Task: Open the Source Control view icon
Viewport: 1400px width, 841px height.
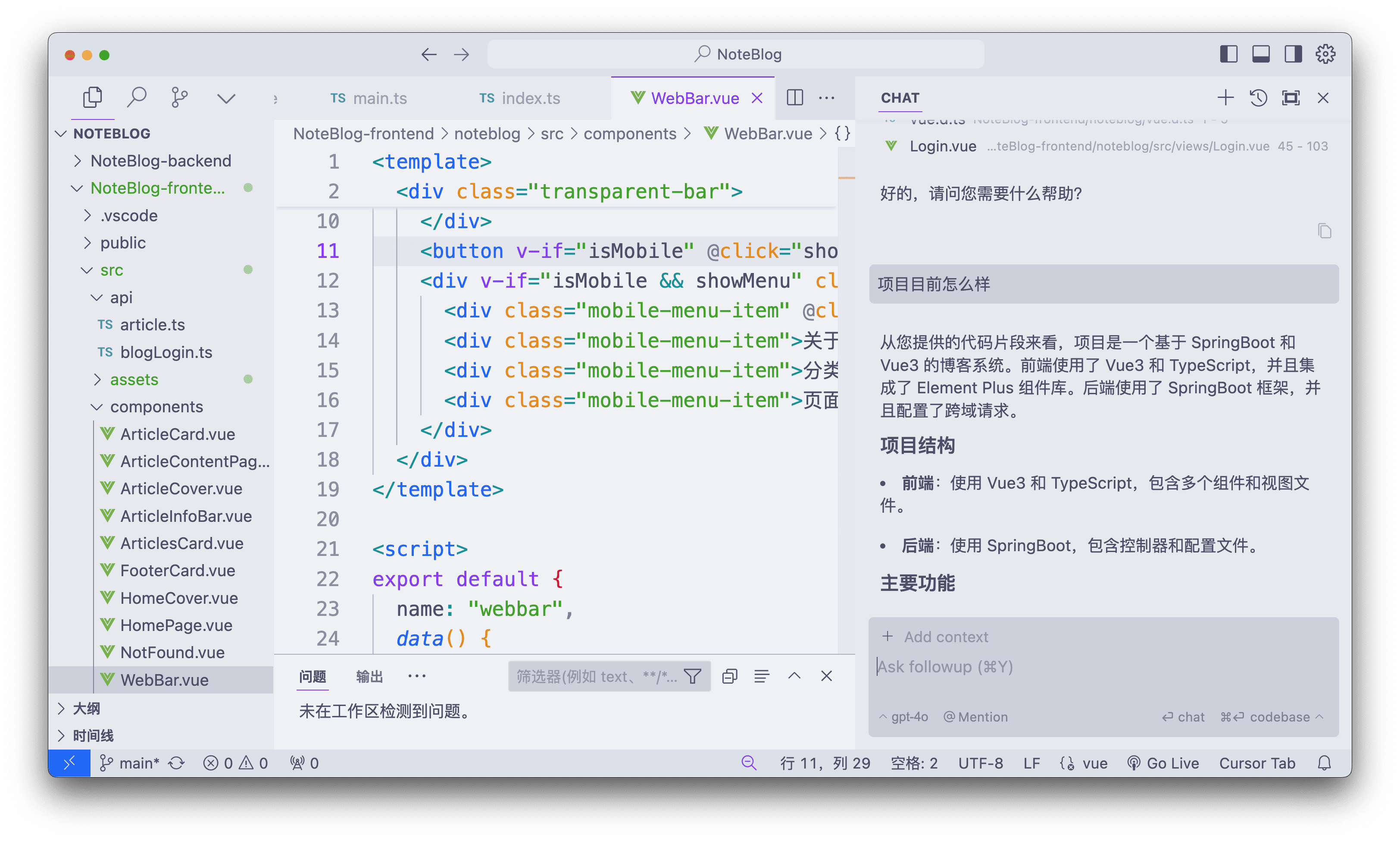Action: (180, 98)
